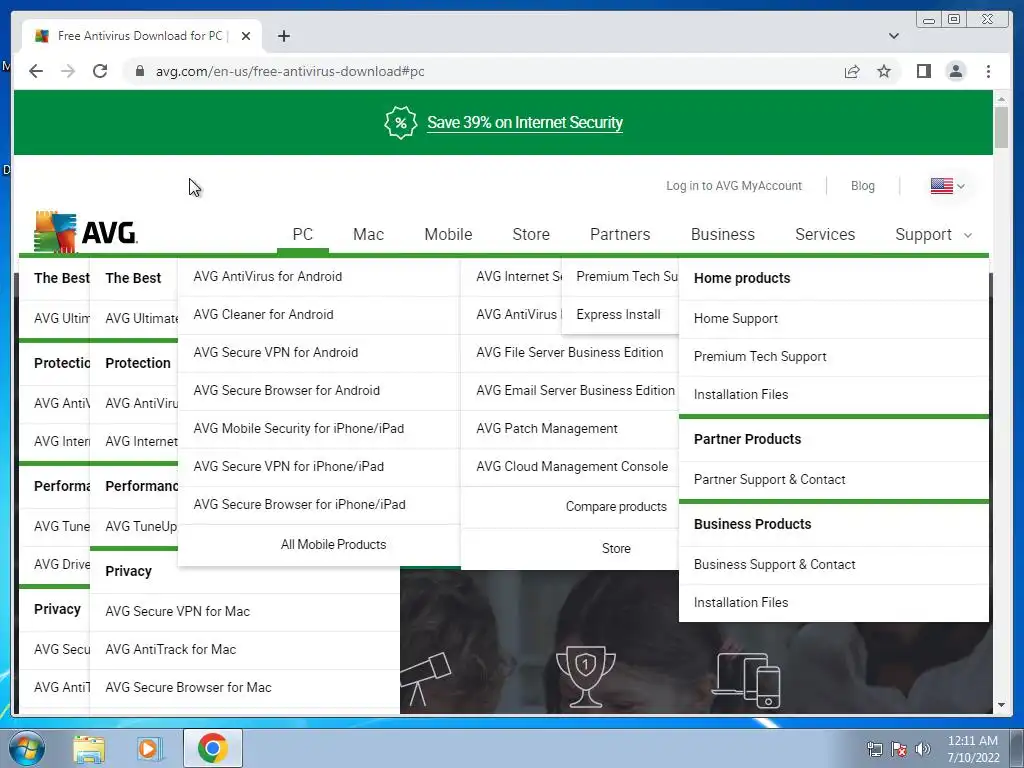1024x768 pixels.
Task: Click the multi-device icon
Action: 746,680
